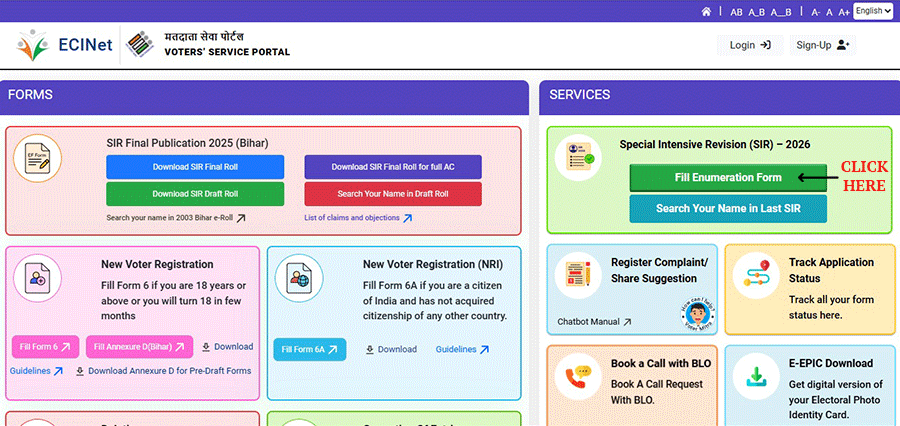Click the home icon in top bar
The width and height of the screenshot is (900, 426).
coord(707,12)
